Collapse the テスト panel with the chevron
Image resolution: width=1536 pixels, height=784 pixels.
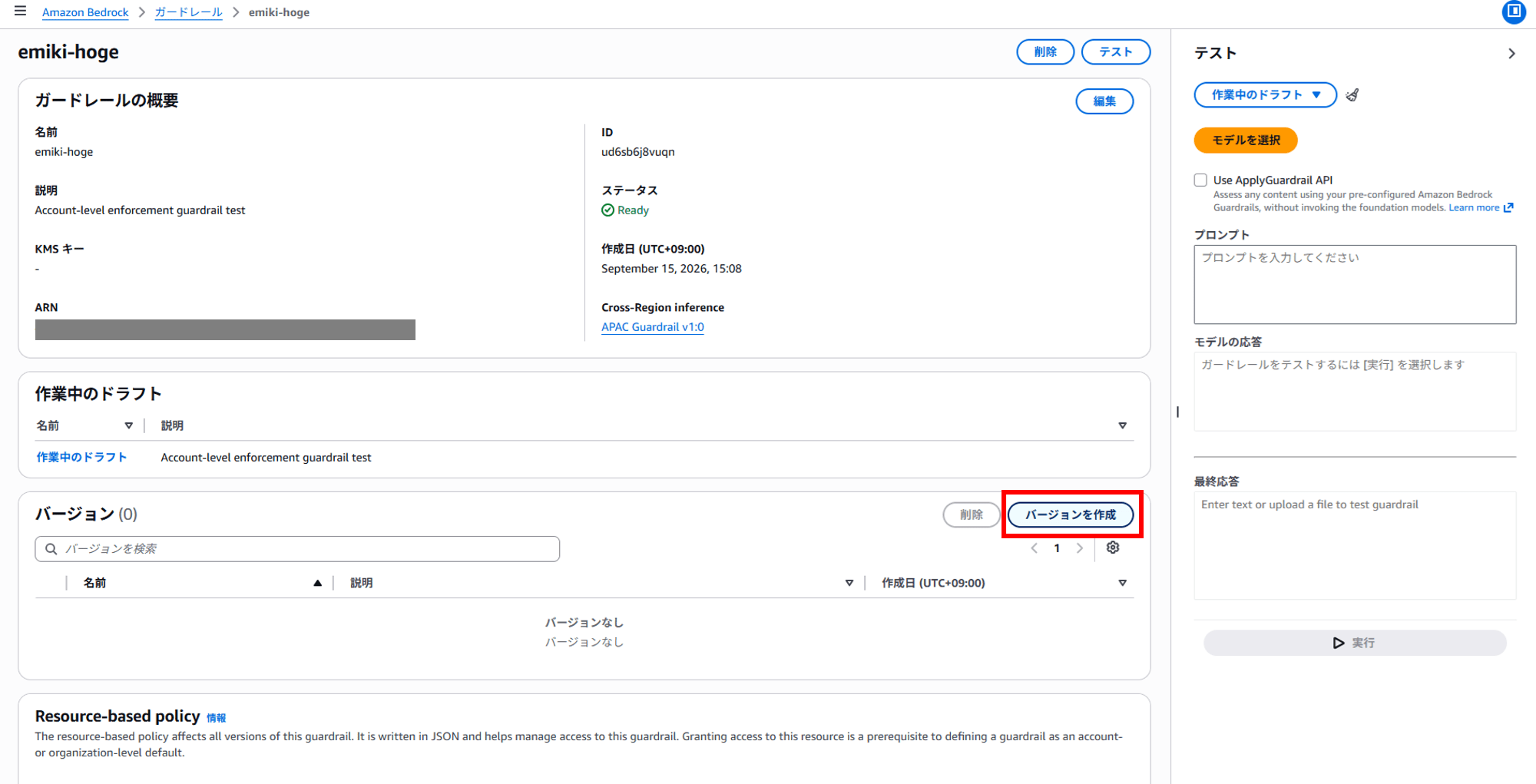tap(1511, 54)
